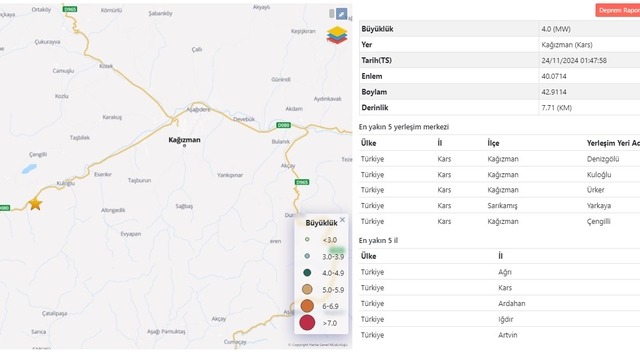This screenshot has height=360, width=640.
Task: Select the red >7.0 magnitude legend circle
Action: pos(307,322)
